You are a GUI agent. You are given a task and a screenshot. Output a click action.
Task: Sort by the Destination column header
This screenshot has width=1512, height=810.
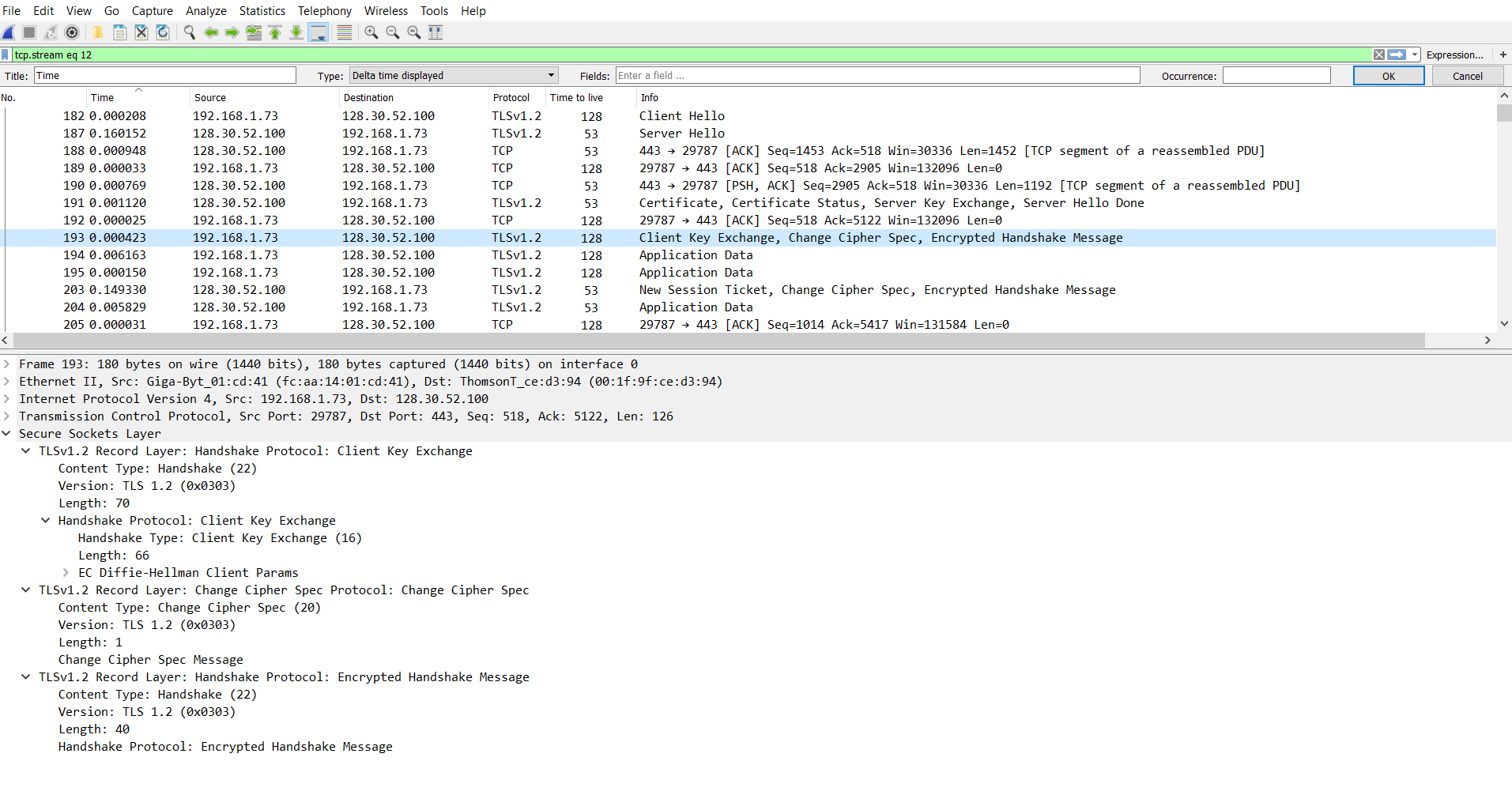[413, 98]
